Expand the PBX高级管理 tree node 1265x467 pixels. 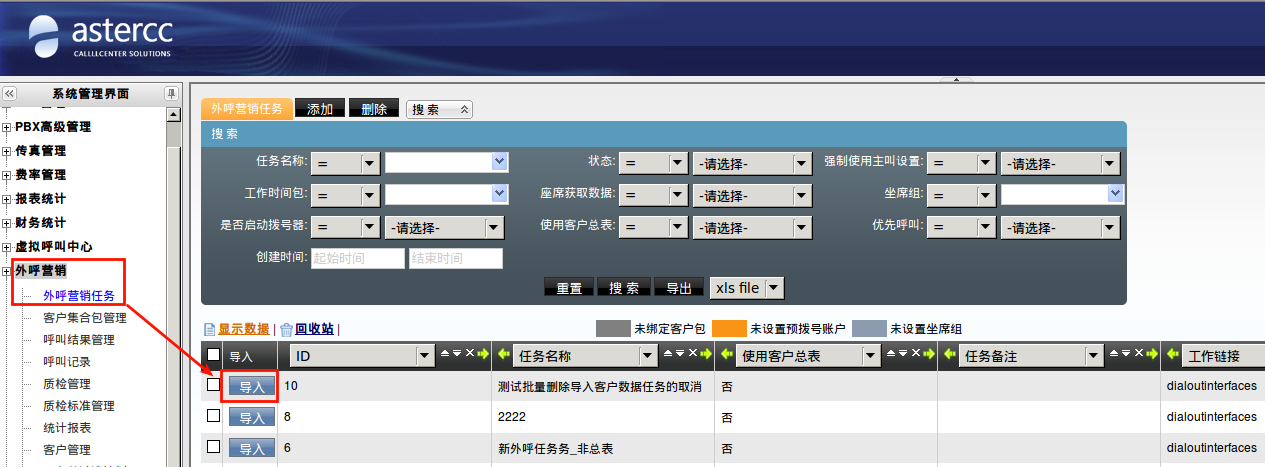tap(7, 127)
